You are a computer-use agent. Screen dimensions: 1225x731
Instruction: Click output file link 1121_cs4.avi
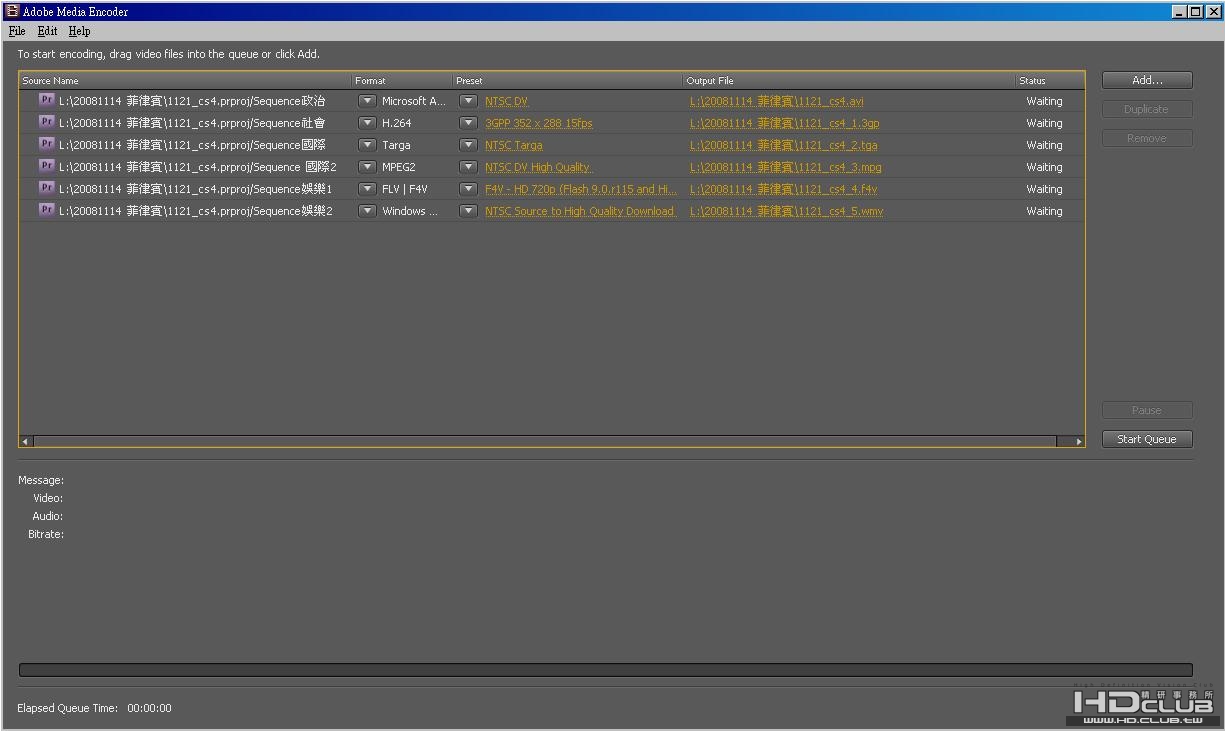pyautogui.click(x=777, y=101)
